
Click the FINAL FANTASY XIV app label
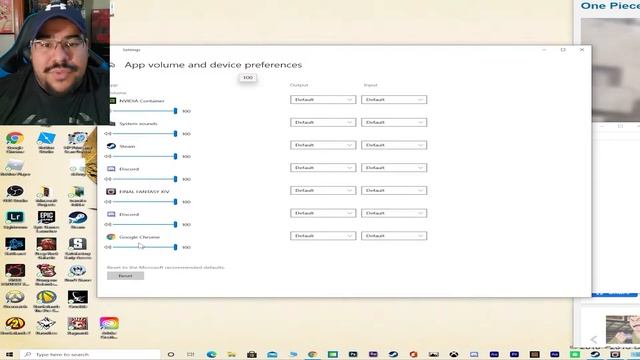pyautogui.click(x=144, y=191)
